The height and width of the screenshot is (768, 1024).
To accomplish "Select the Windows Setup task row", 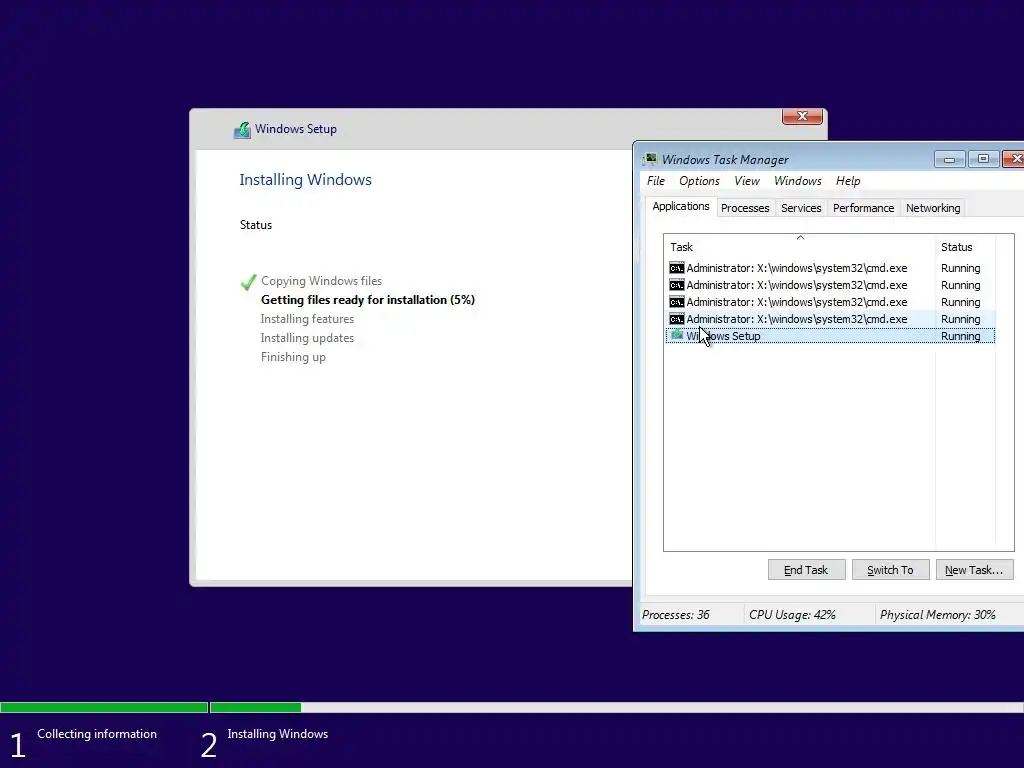I will [x=830, y=336].
